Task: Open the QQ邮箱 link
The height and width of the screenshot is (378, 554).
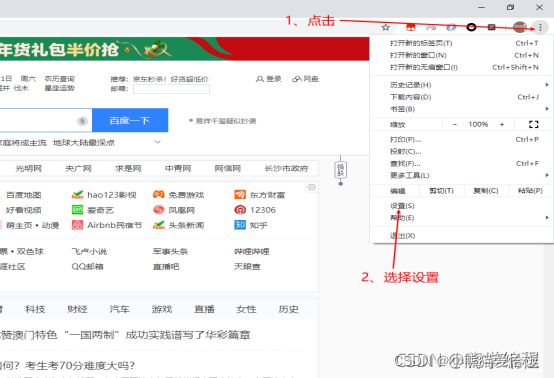Action: pos(87,266)
